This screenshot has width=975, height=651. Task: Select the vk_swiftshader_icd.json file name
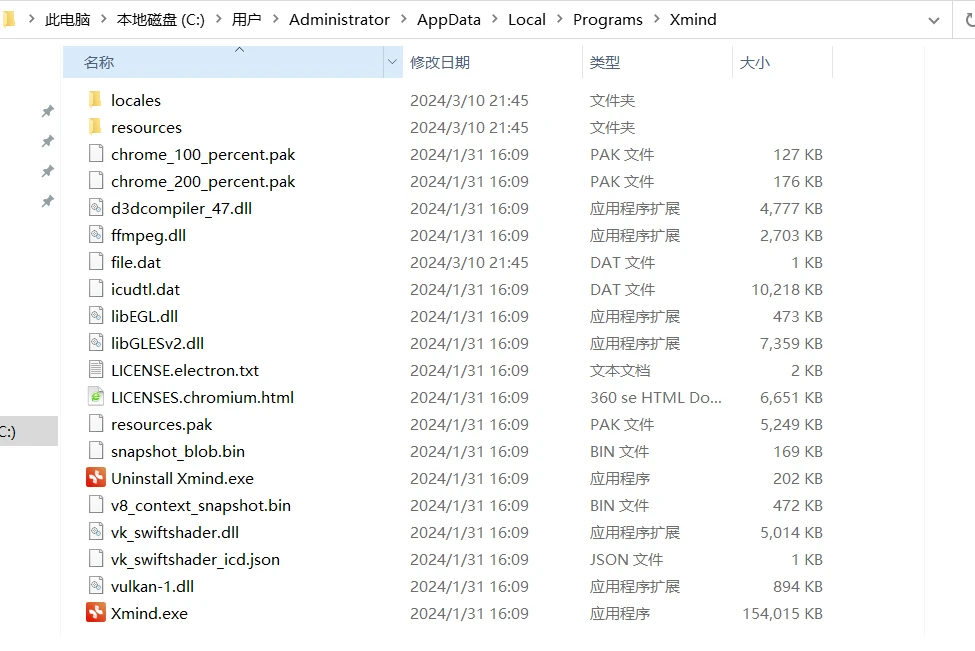click(x=195, y=560)
